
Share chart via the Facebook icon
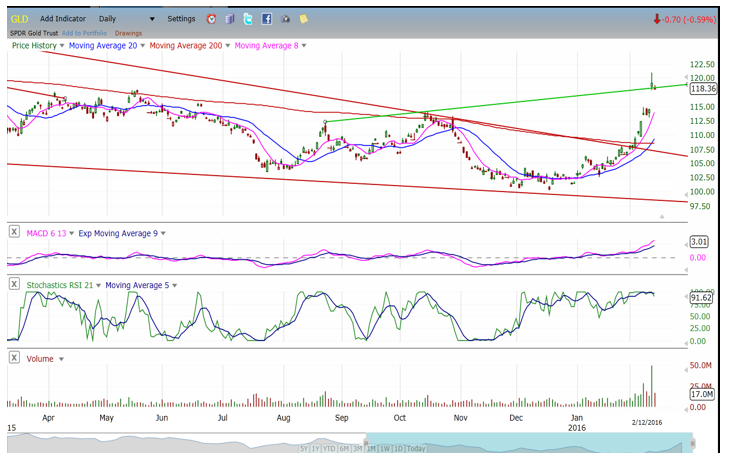tap(266, 19)
